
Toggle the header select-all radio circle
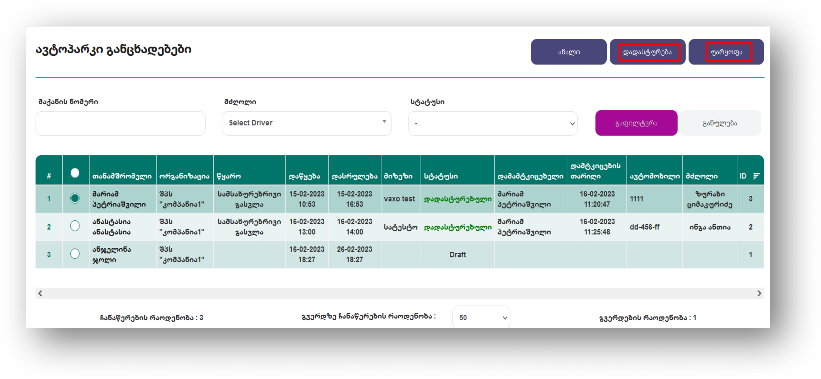[x=75, y=173]
